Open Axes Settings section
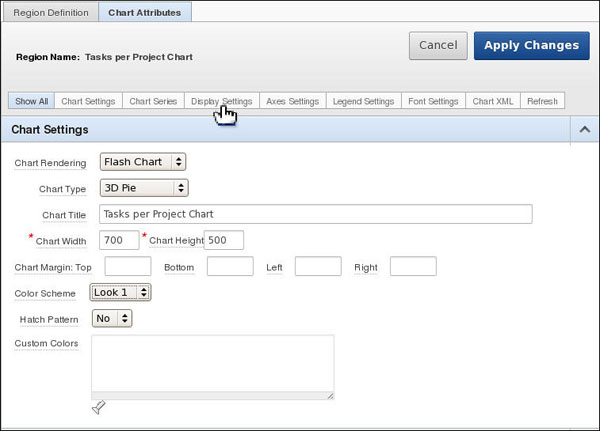 pos(292,101)
